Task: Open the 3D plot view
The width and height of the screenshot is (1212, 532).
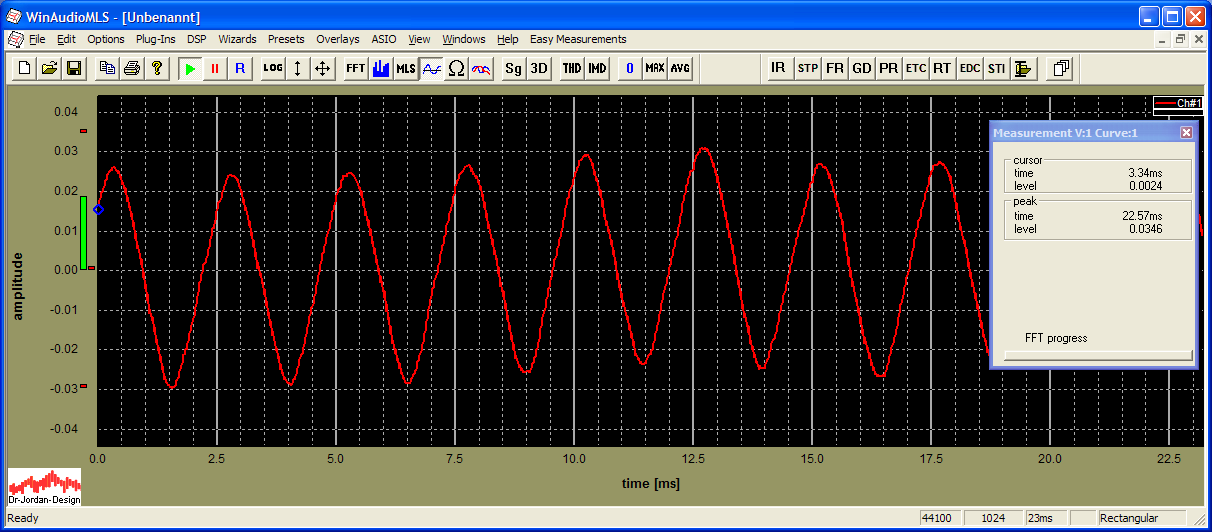Action: tap(538, 69)
